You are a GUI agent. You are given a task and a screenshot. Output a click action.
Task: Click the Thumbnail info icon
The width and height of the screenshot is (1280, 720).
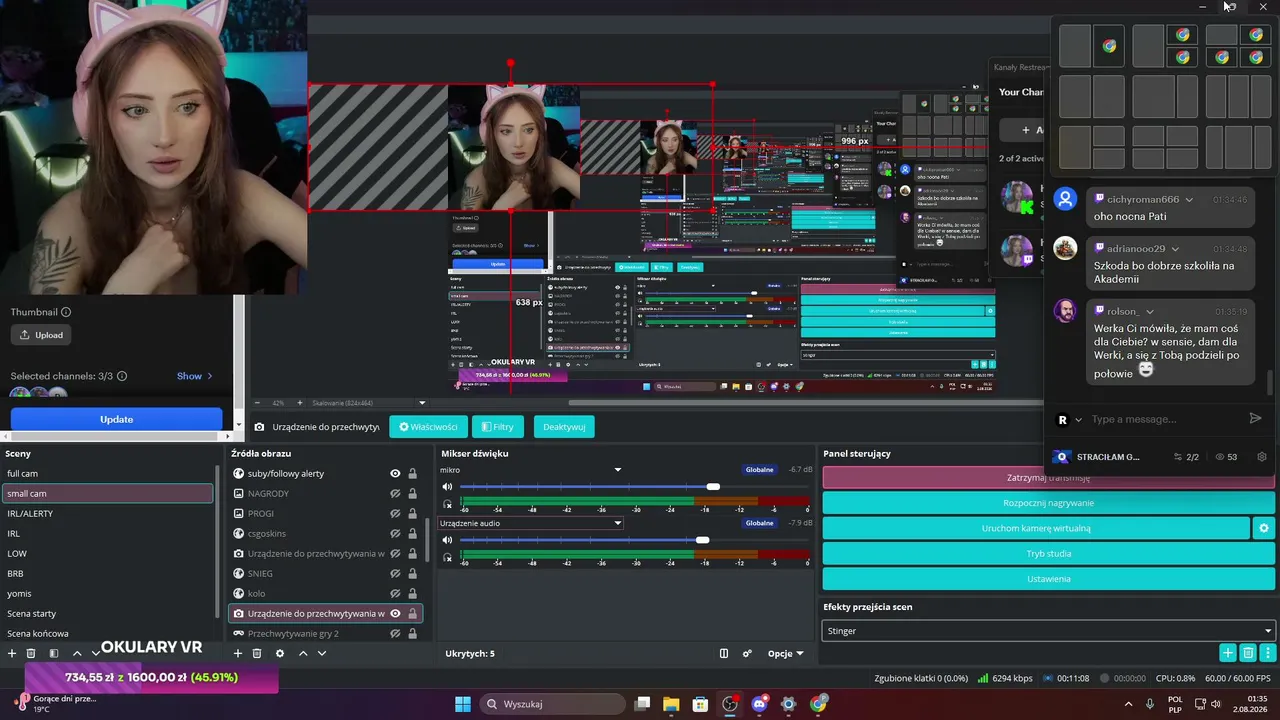point(66,312)
